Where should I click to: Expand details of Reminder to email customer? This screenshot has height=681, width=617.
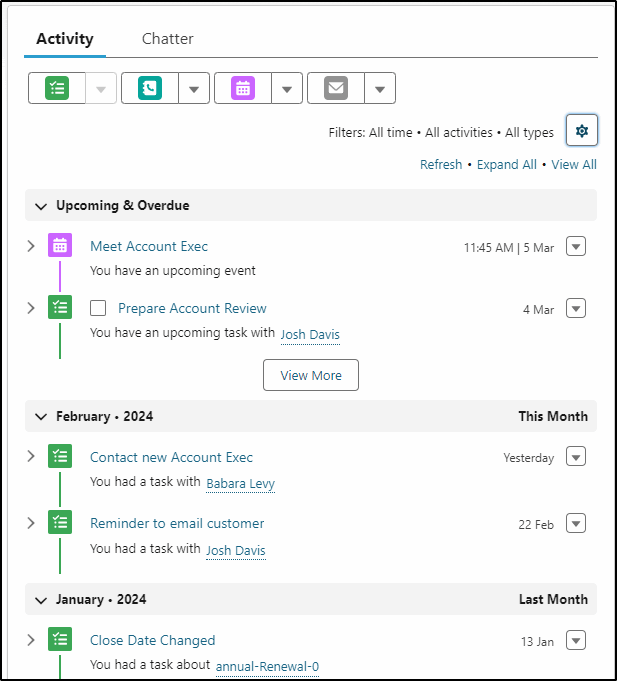[x=31, y=522]
